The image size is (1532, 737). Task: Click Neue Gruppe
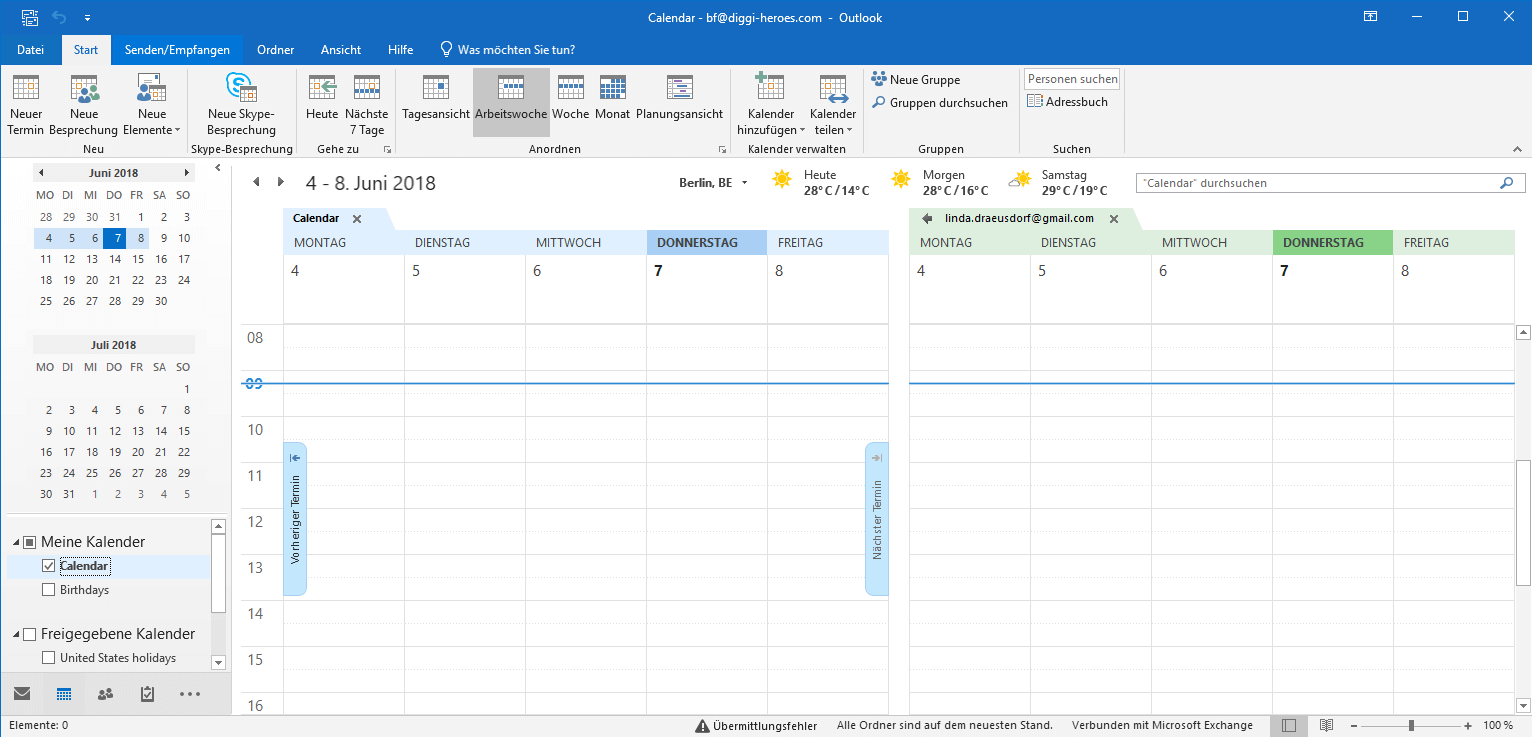click(916, 80)
